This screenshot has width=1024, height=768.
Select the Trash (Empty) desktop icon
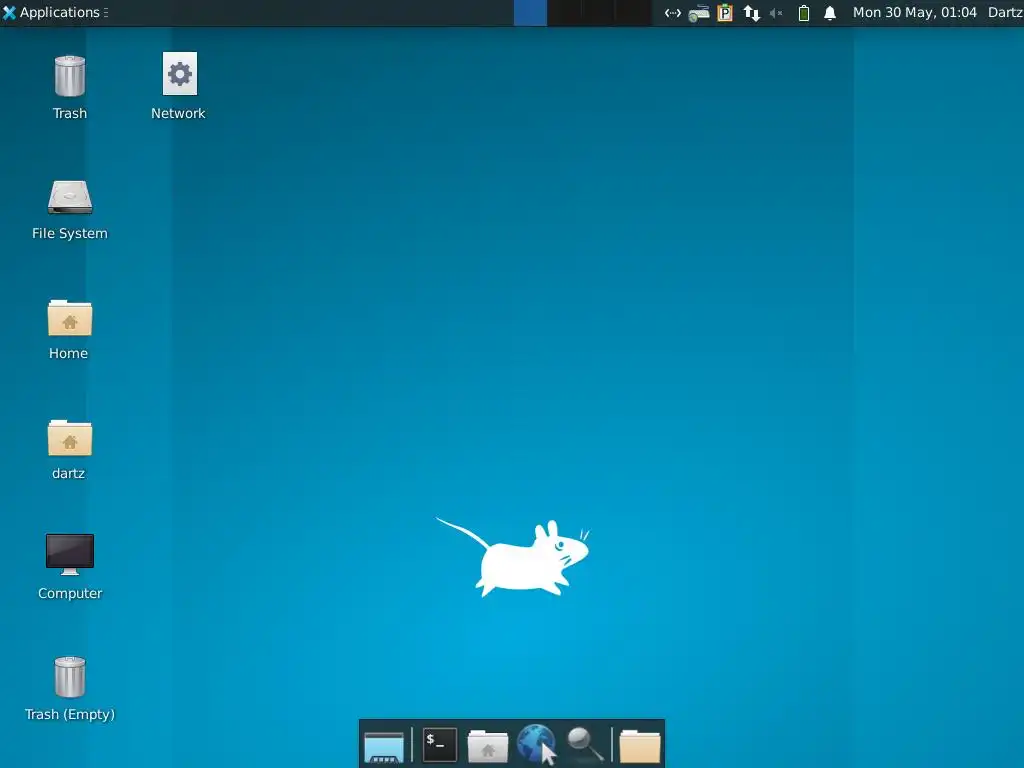click(70, 677)
